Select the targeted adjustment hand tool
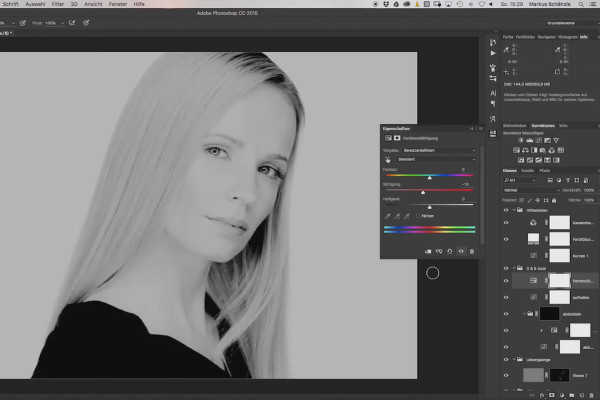The height and width of the screenshot is (400, 600). pos(388,160)
